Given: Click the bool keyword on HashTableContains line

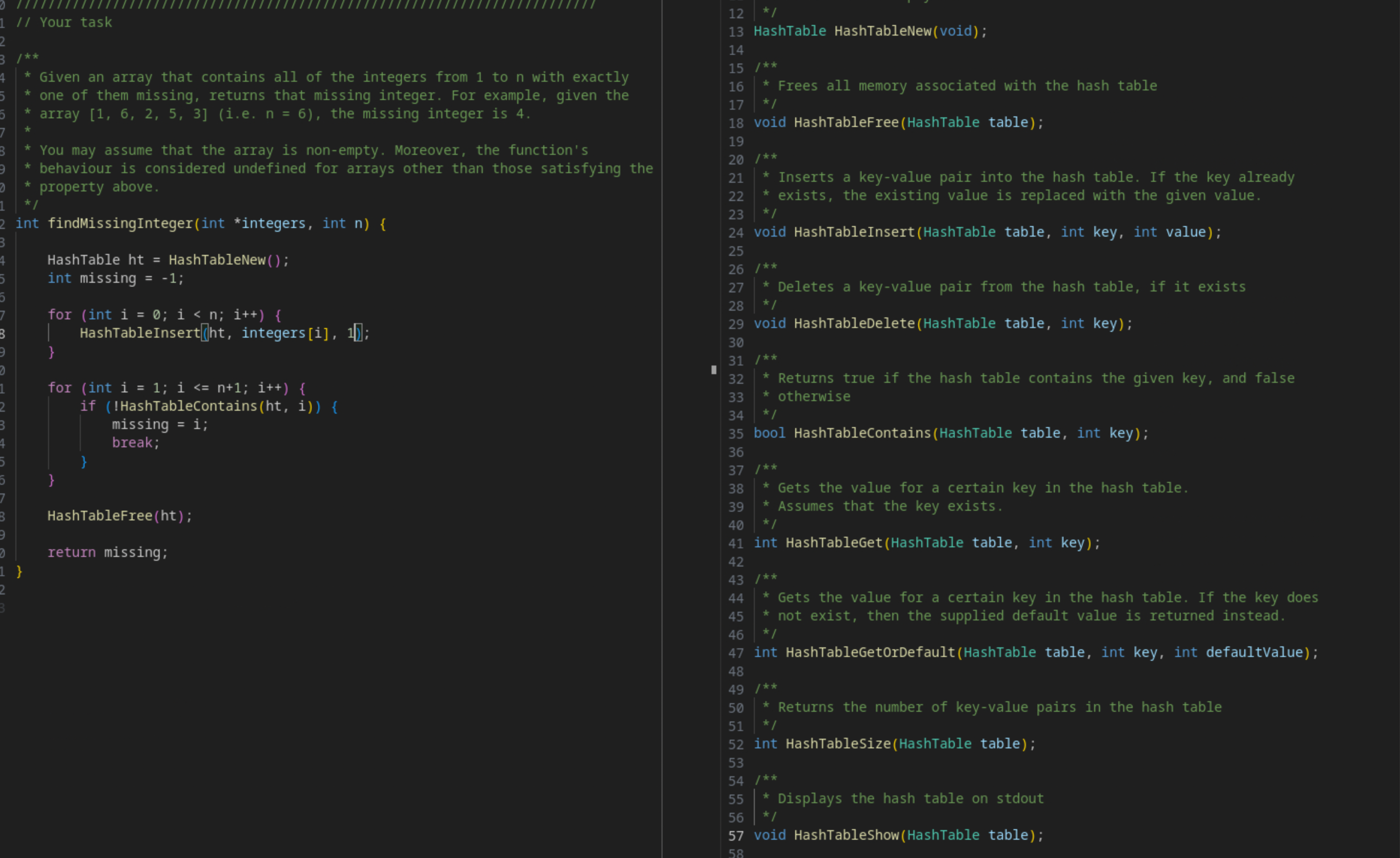Looking at the screenshot, I should (x=769, y=433).
